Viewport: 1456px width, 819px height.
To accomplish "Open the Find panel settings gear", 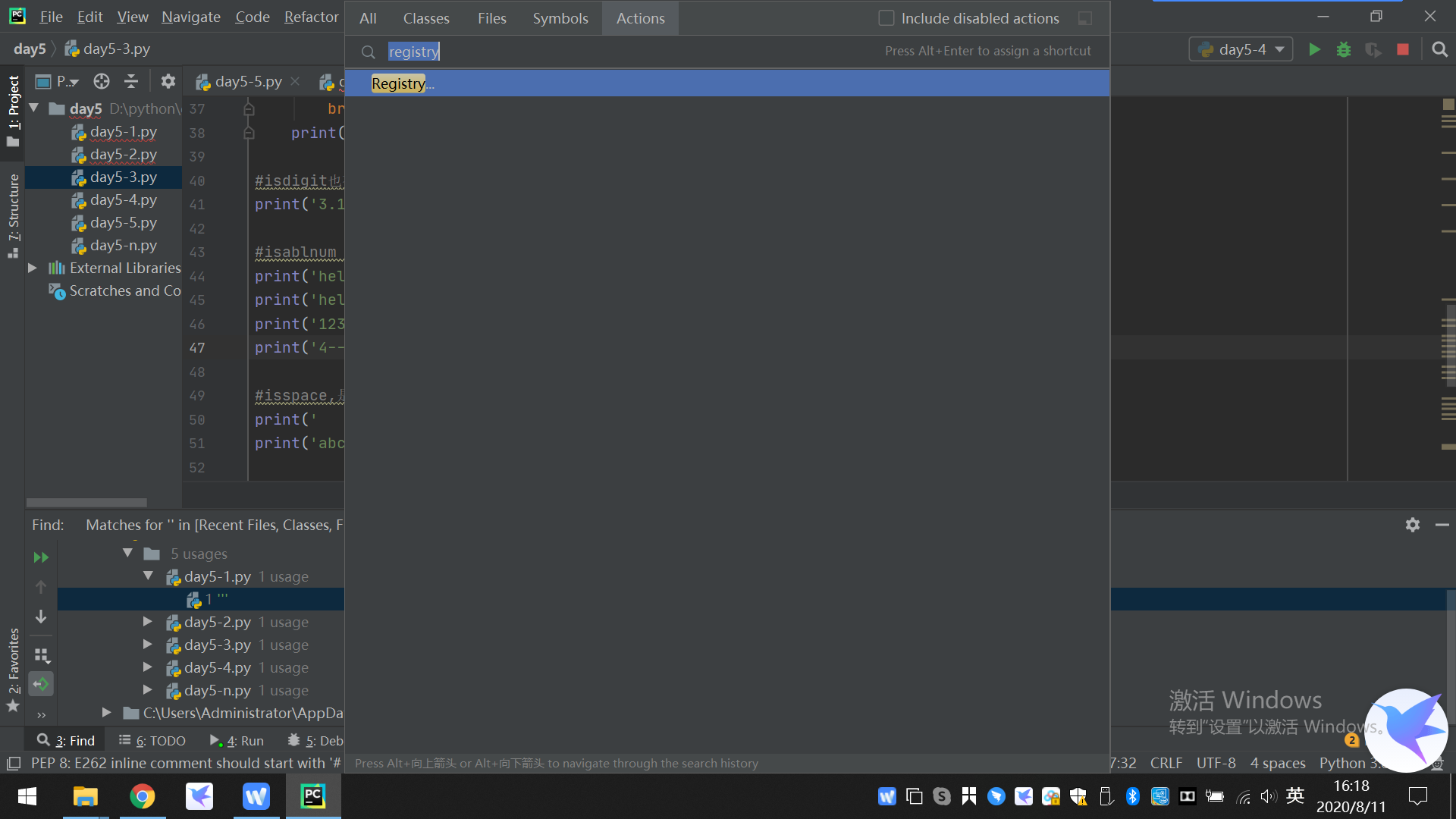I will pyautogui.click(x=1412, y=524).
